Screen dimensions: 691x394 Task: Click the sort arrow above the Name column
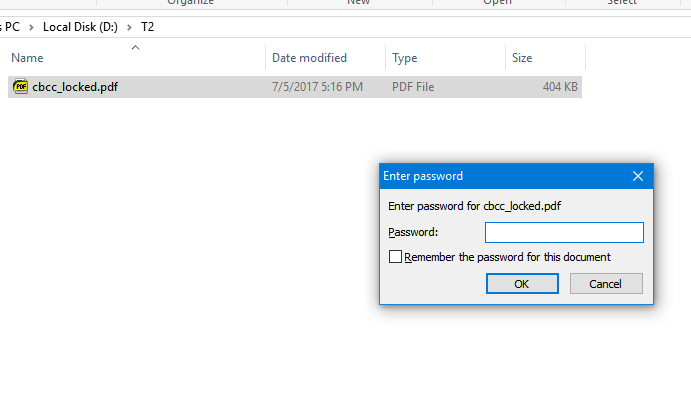(x=135, y=48)
